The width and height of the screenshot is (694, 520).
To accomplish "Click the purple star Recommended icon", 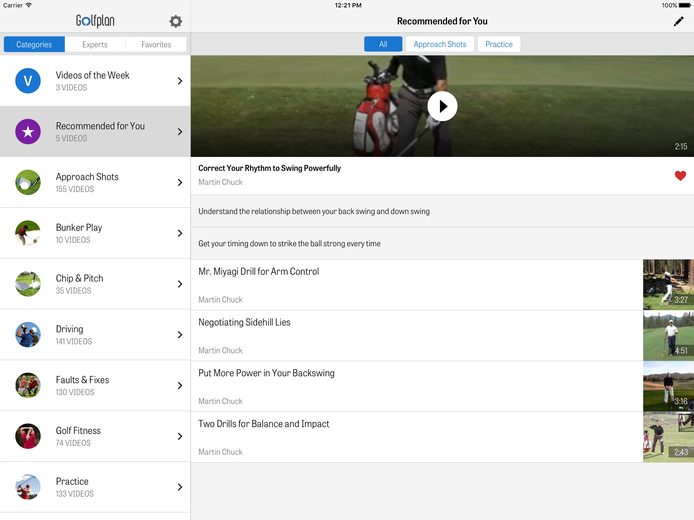I will coord(28,131).
